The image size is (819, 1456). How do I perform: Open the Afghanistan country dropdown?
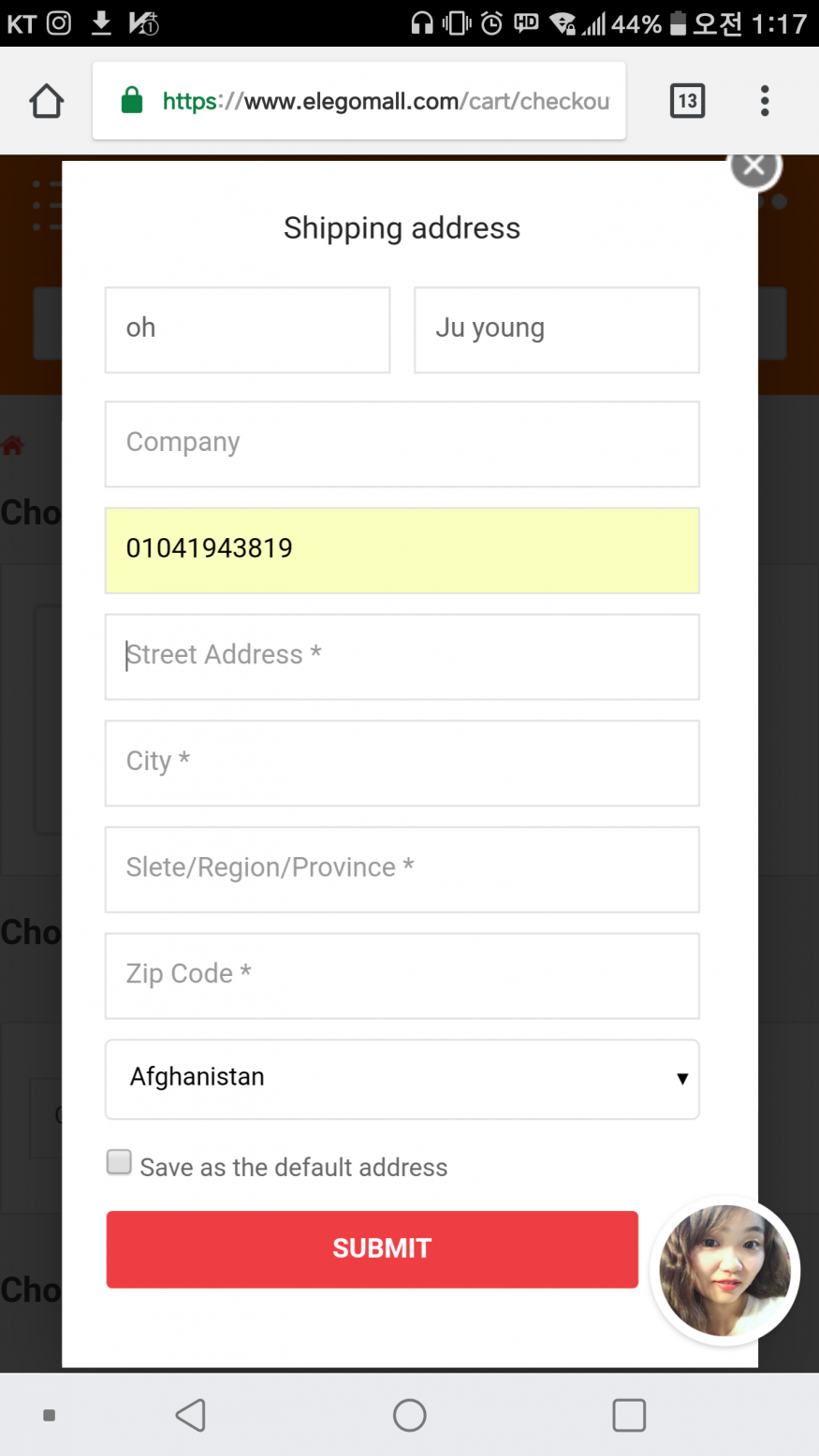click(402, 1078)
